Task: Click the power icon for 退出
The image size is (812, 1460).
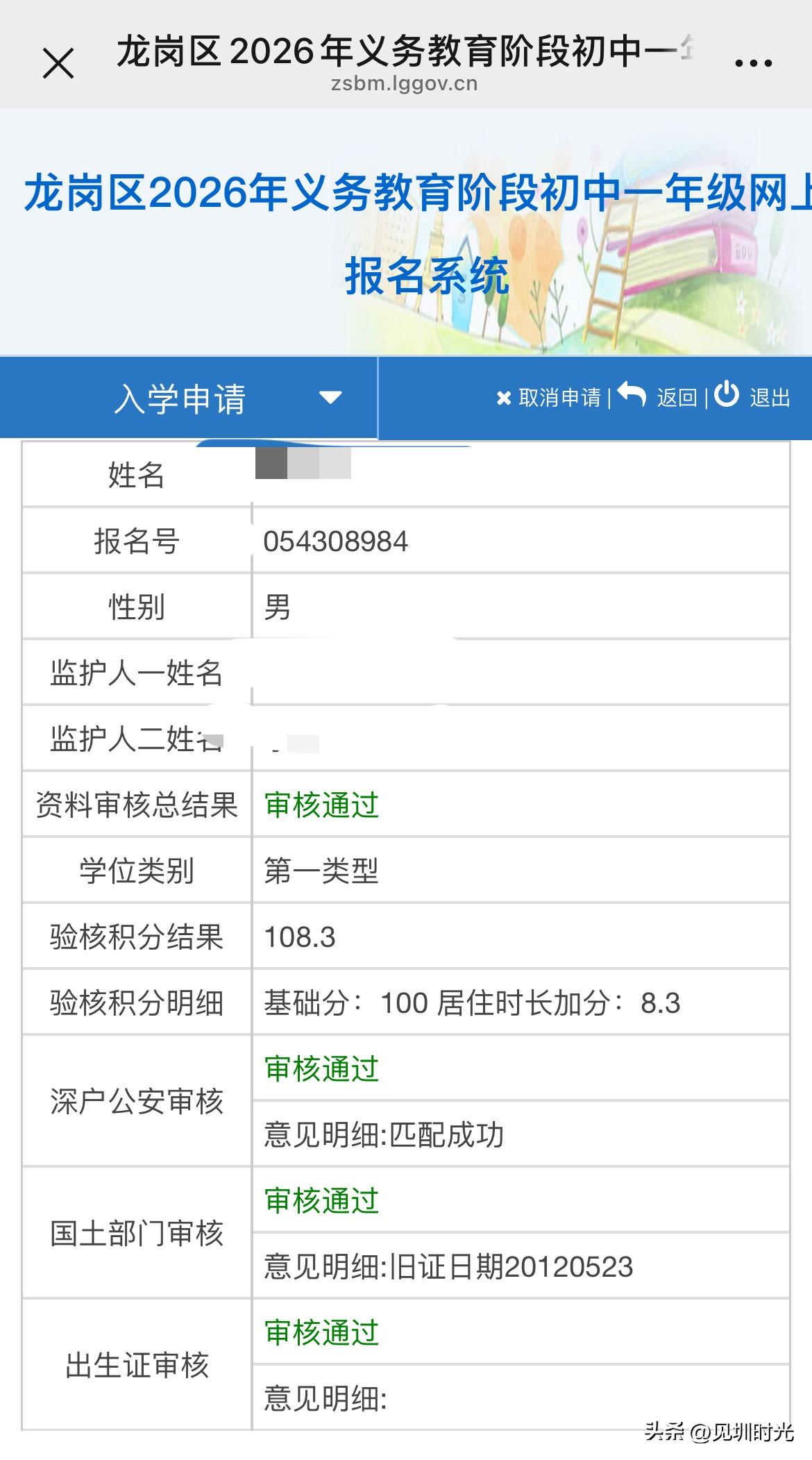Action: coord(727,394)
